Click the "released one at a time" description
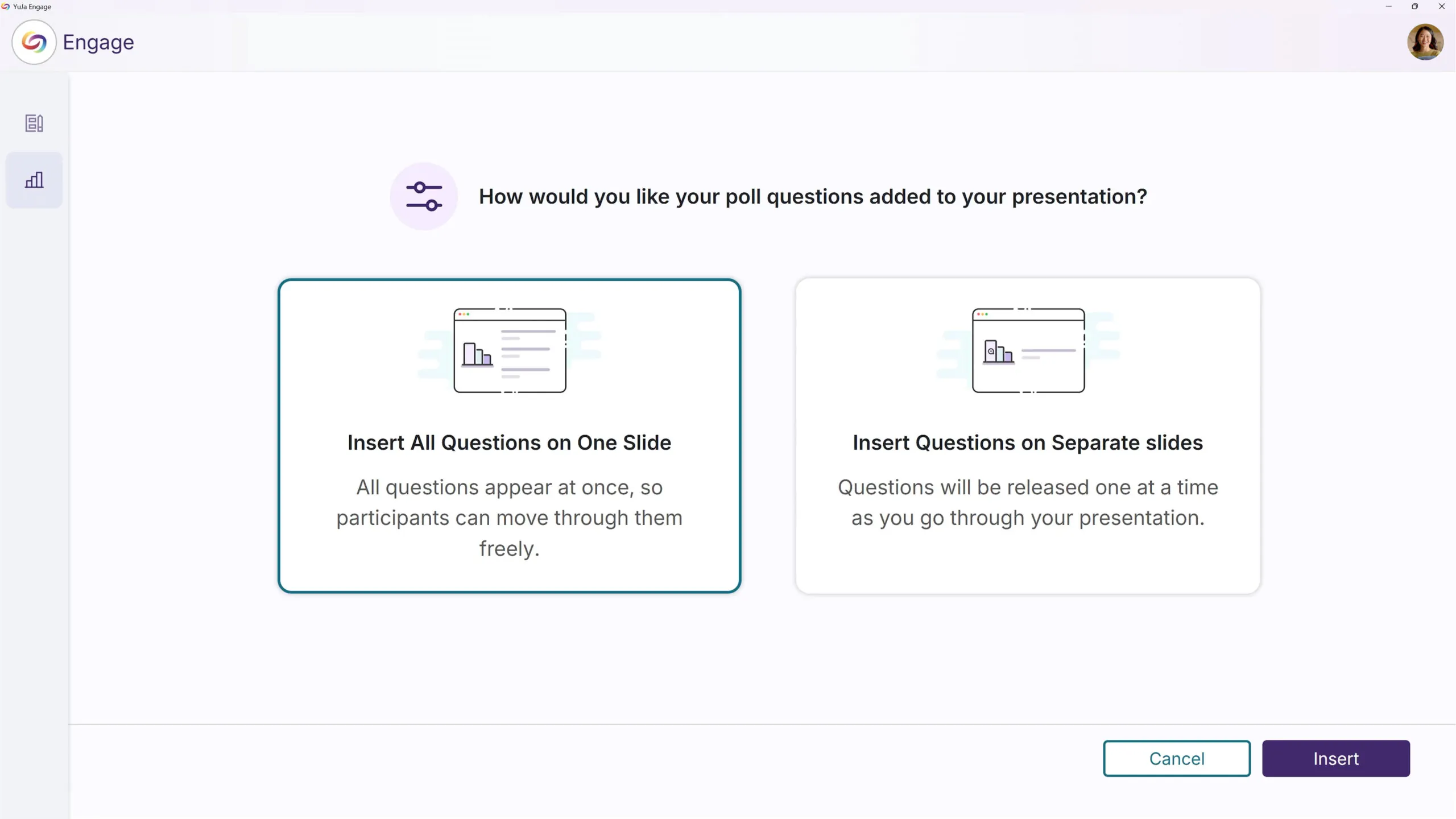This screenshot has width=1456, height=819. [1028, 502]
